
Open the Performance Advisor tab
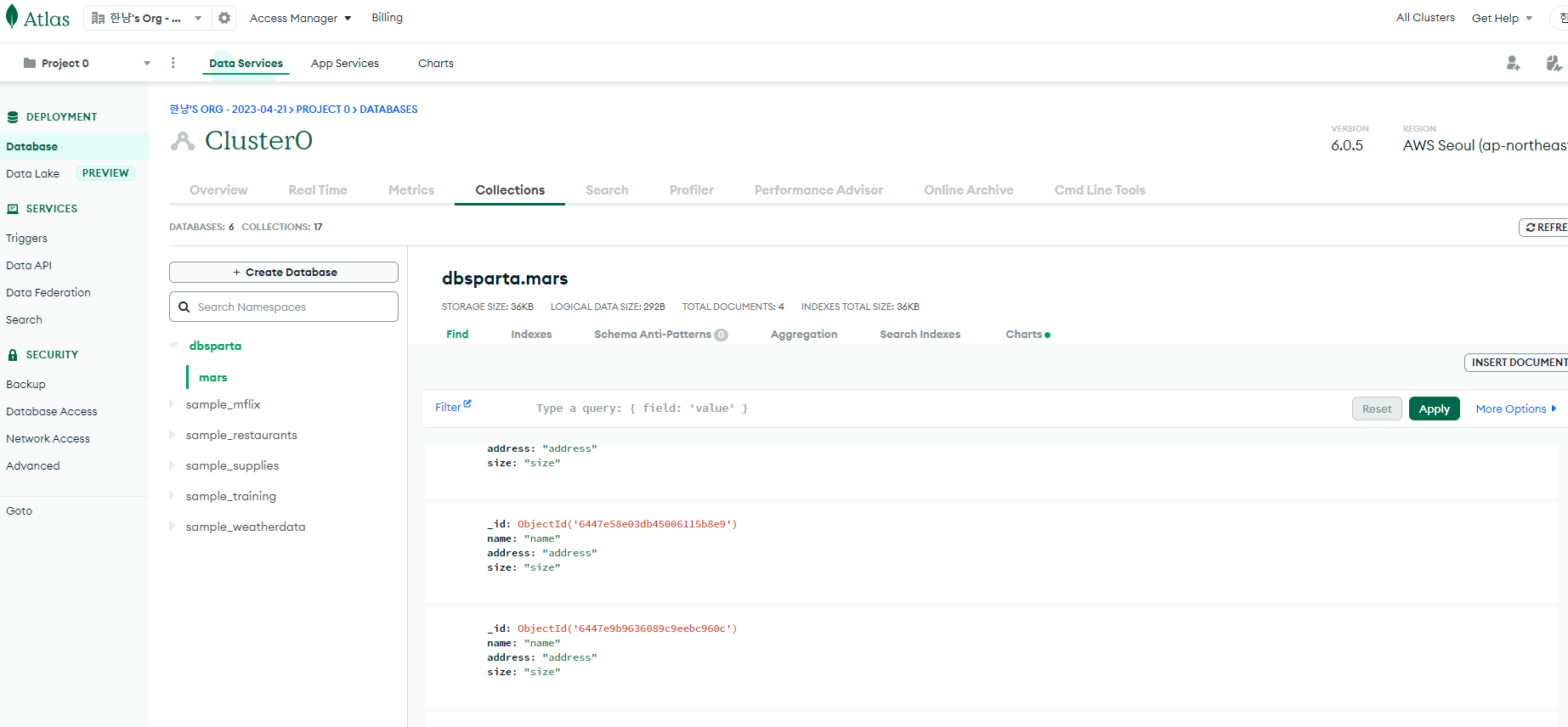tap(818, 190)
